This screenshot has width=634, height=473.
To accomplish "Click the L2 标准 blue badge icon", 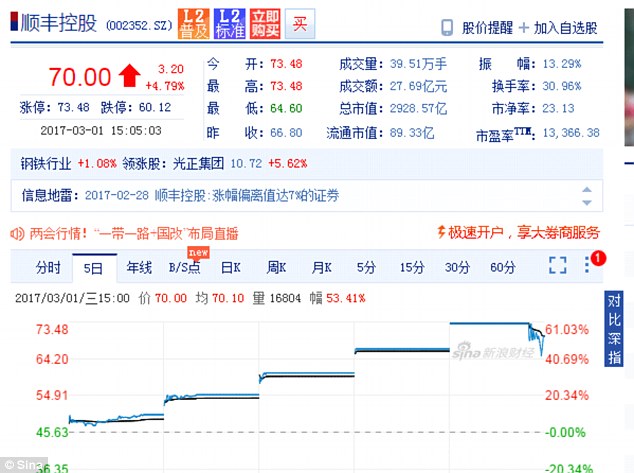I will [230, 22].
